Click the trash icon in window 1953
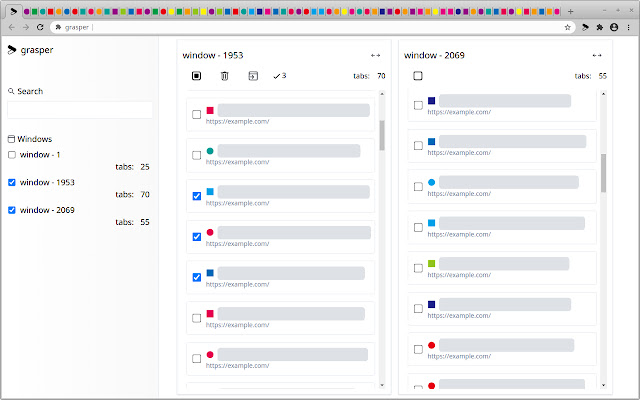Screen dimensions: 640x400 [x=224, y=76]
